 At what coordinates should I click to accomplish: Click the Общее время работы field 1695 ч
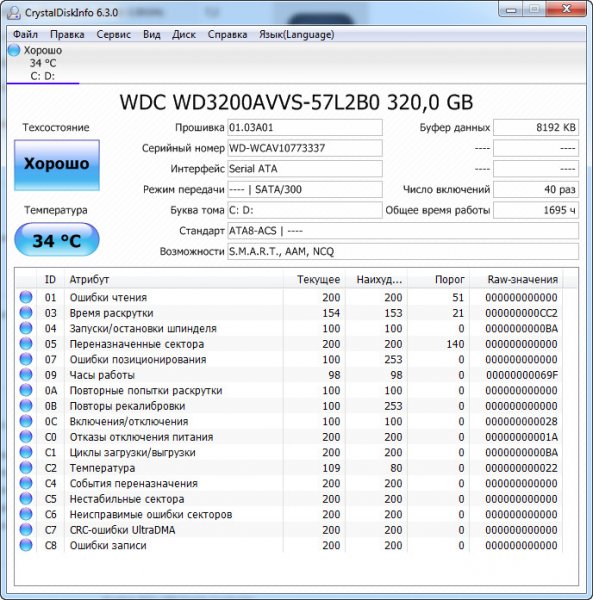(x=536, y=210)
